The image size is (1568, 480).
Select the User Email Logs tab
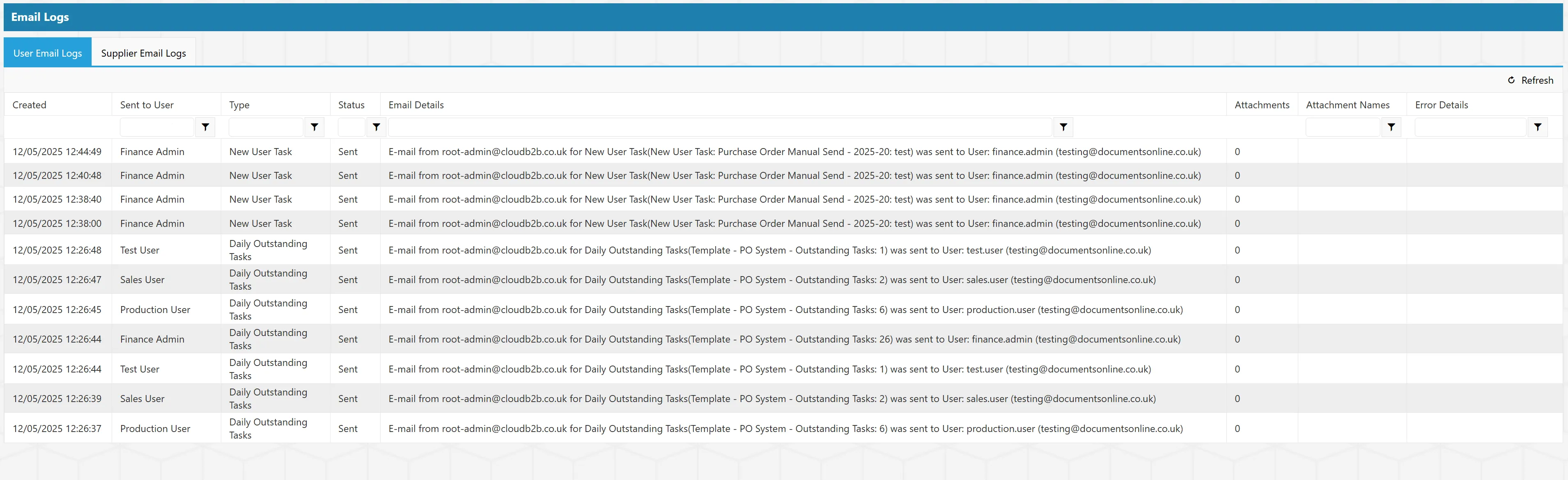point(48,53)
